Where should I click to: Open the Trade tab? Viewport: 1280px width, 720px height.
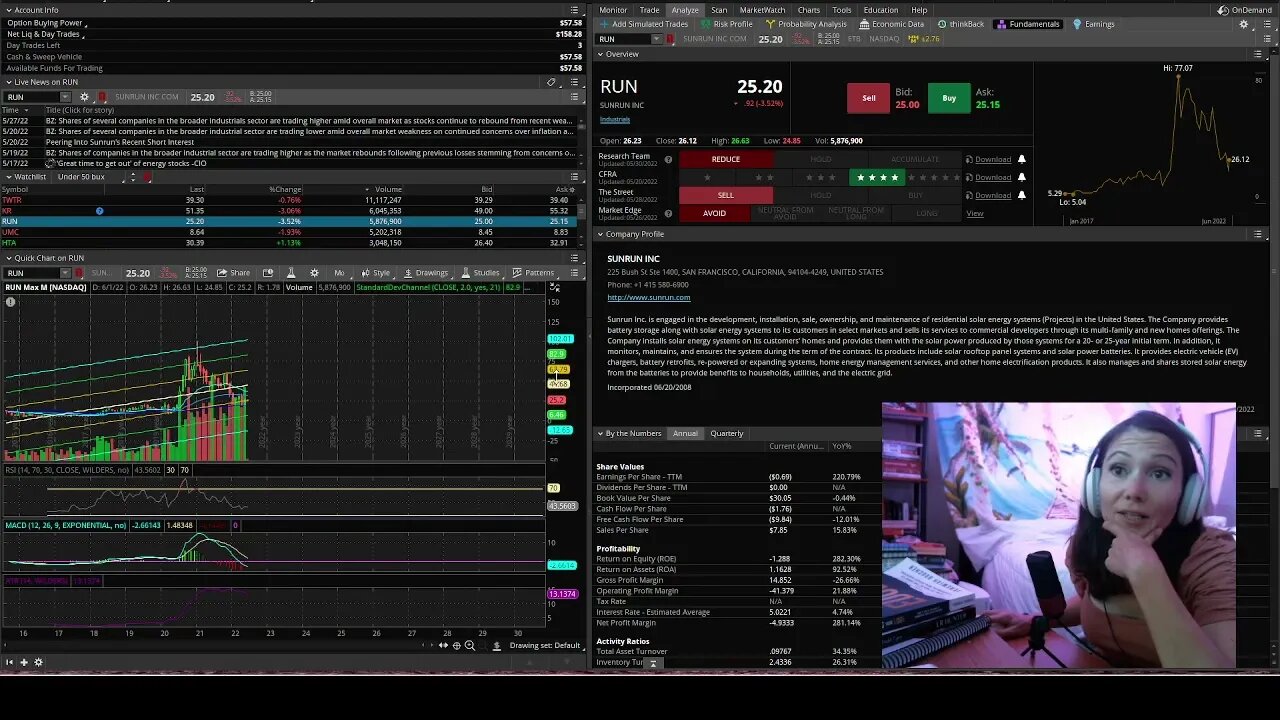pyautogui.click(x=650, y=10)
